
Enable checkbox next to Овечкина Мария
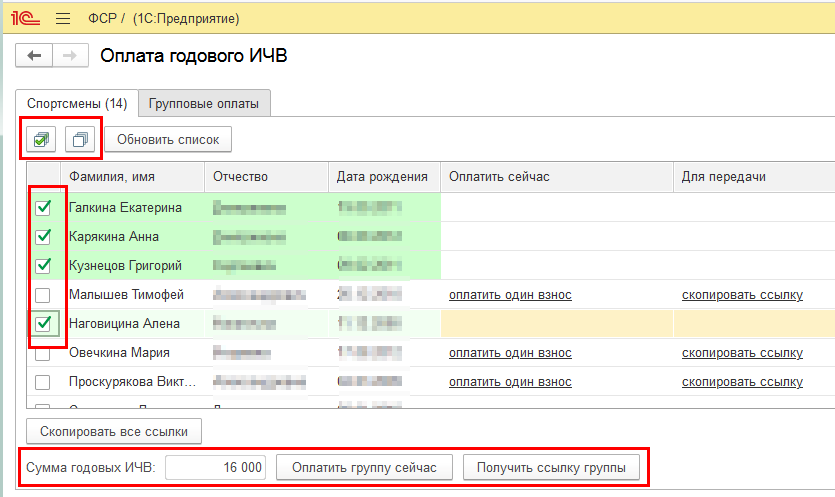click(x=42, y=353)
